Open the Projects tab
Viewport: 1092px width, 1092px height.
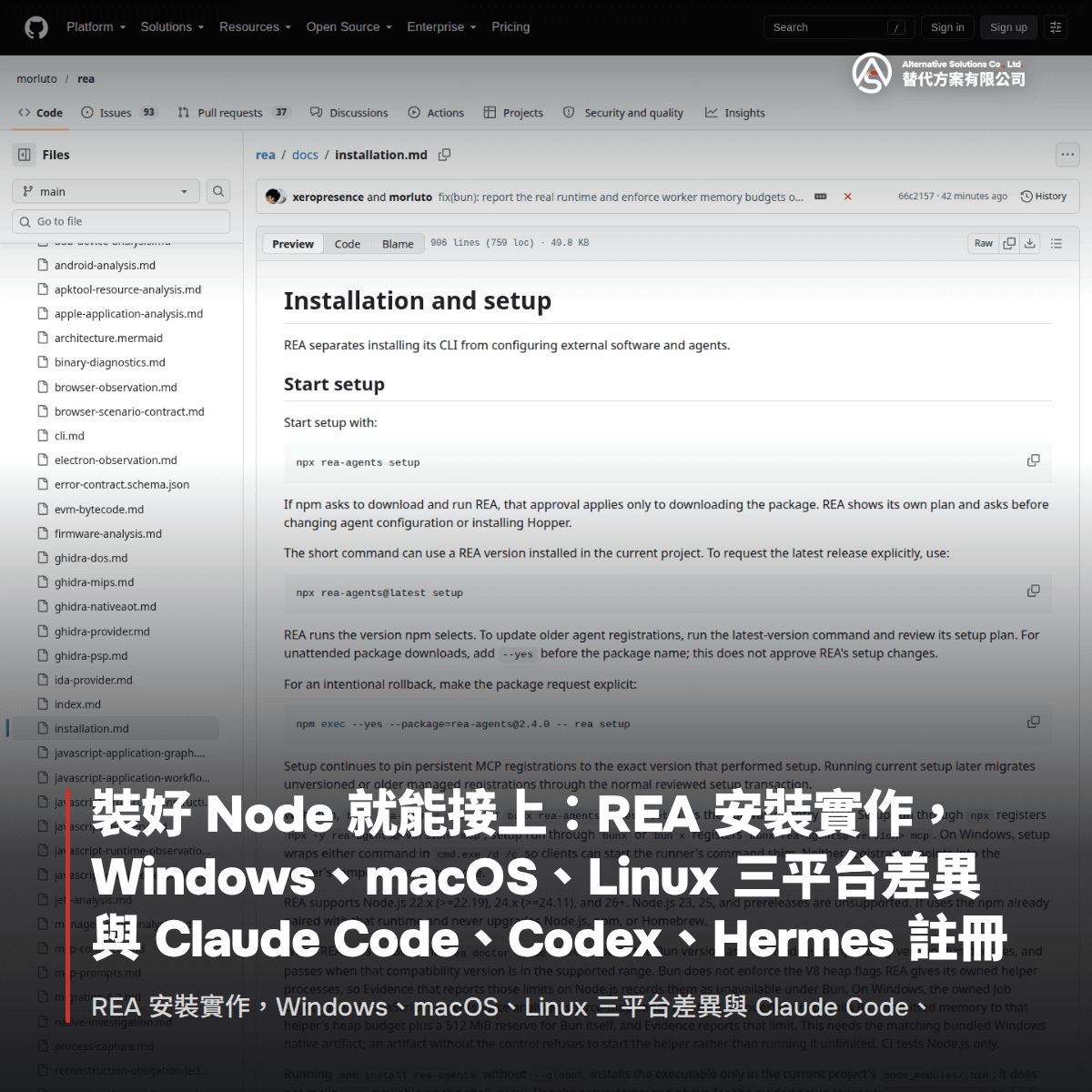tap(513, 113)
